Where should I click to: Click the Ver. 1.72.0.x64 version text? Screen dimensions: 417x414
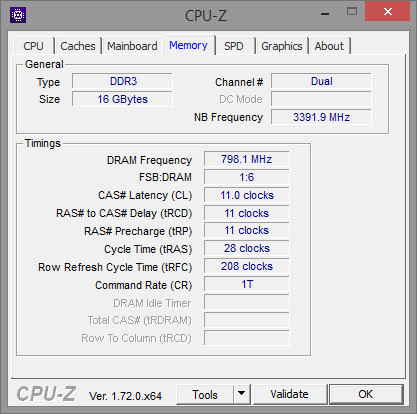125,396
